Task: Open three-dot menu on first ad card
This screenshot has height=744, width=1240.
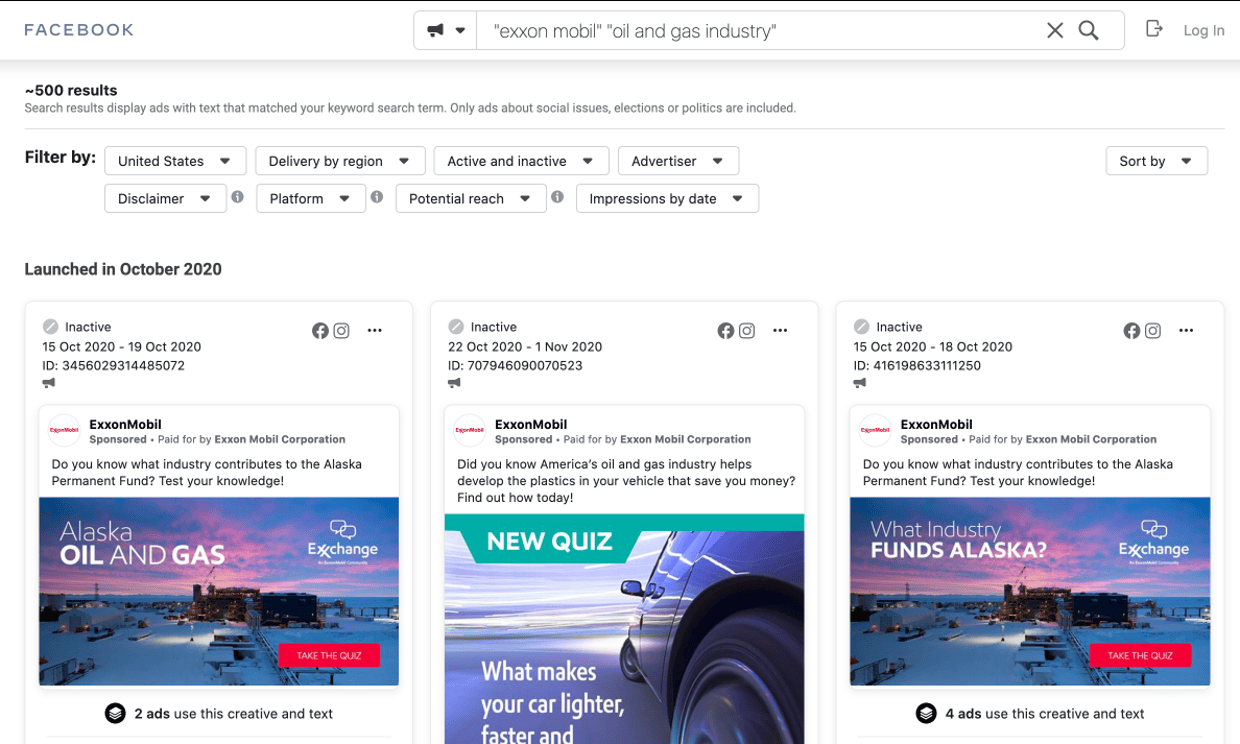Action: [374, 331]
